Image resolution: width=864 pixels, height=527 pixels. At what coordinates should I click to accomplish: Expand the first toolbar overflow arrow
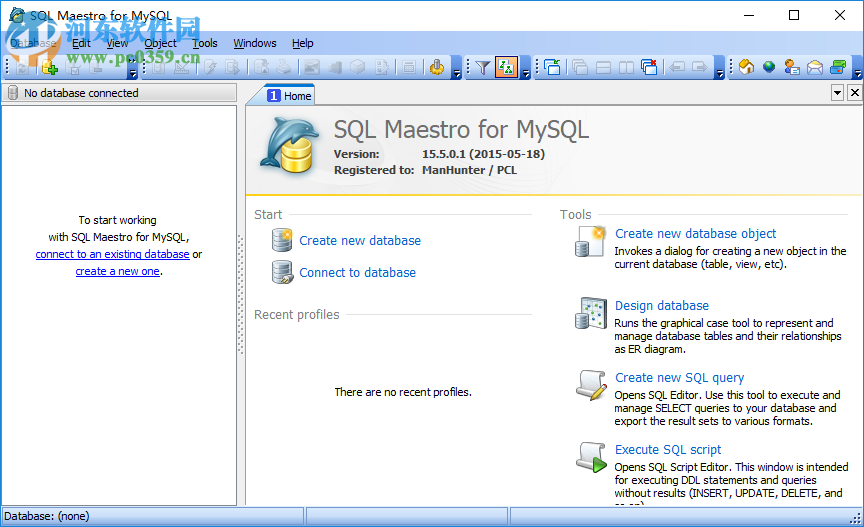(132, 67)
